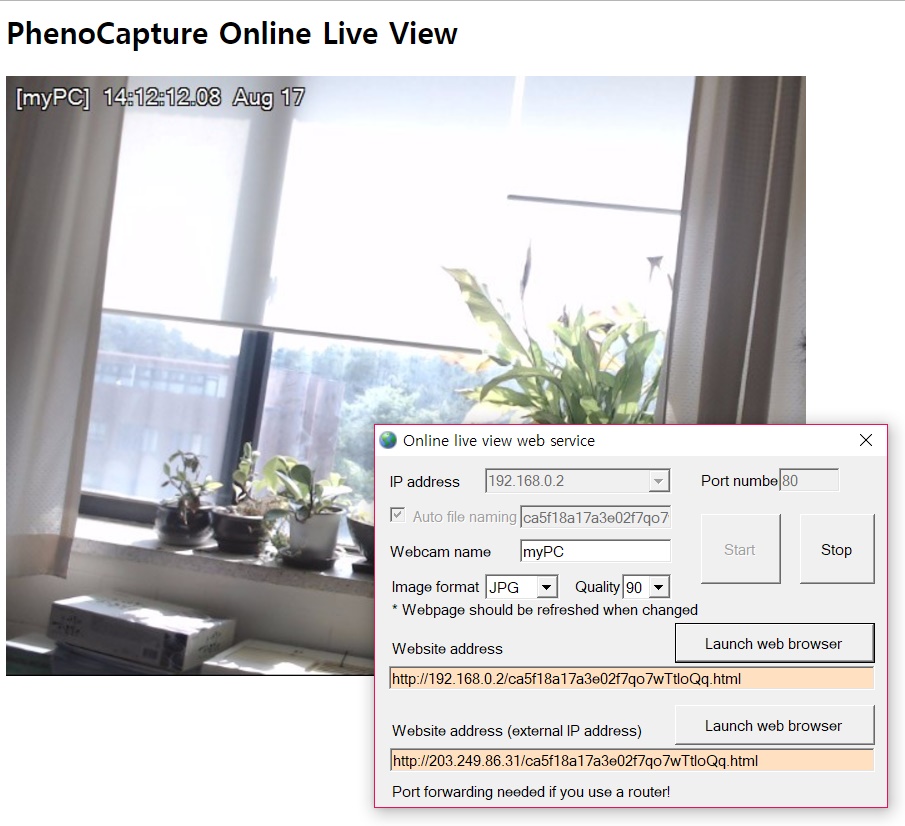Image resolution: width=905 pixels, height=826 pixels.
Task: Click the PhenoCapture Online Live View heading
Action: [232, 34]
